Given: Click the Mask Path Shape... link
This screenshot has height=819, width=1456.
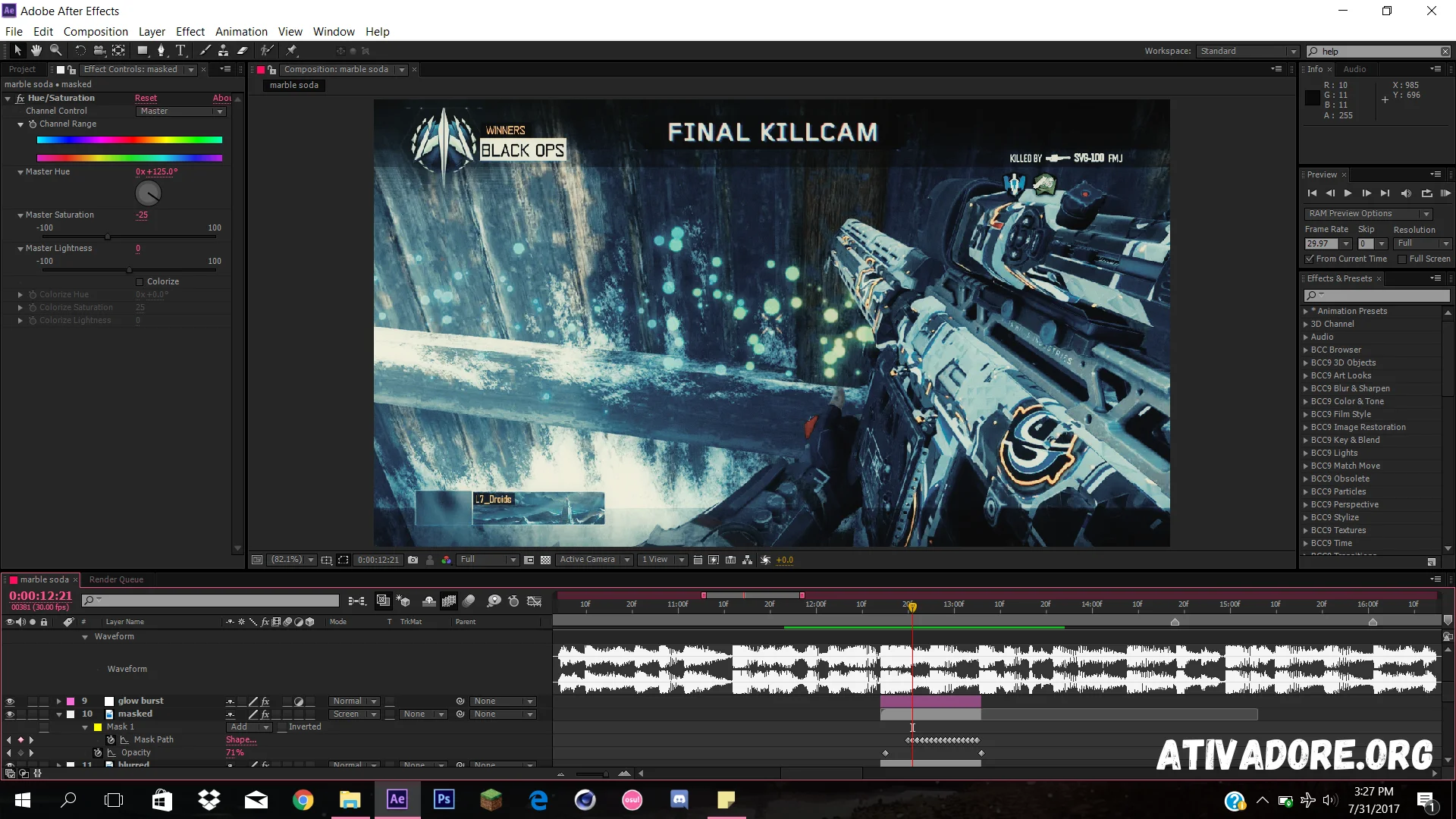Looking at the screenshot, I should point(240,739).
